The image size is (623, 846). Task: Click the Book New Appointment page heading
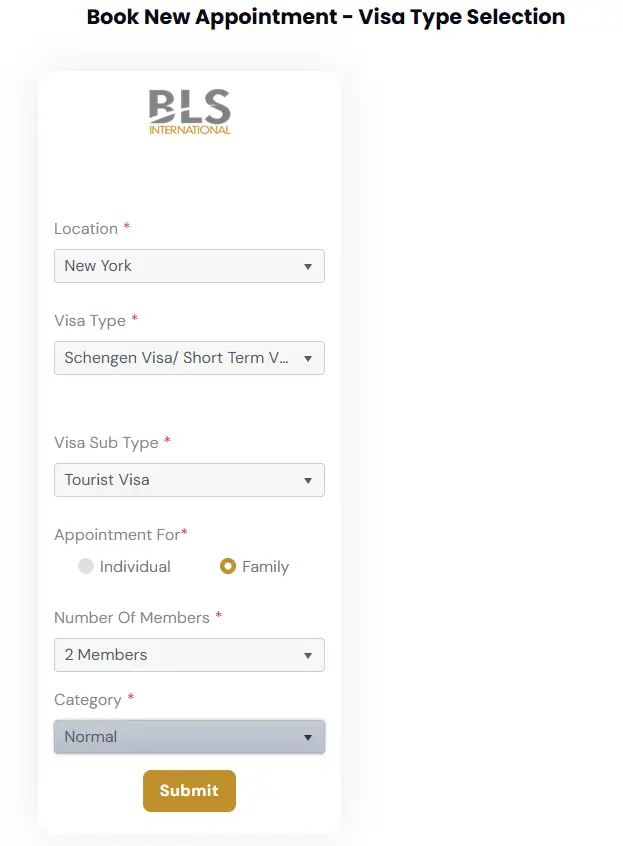[326, 17]
